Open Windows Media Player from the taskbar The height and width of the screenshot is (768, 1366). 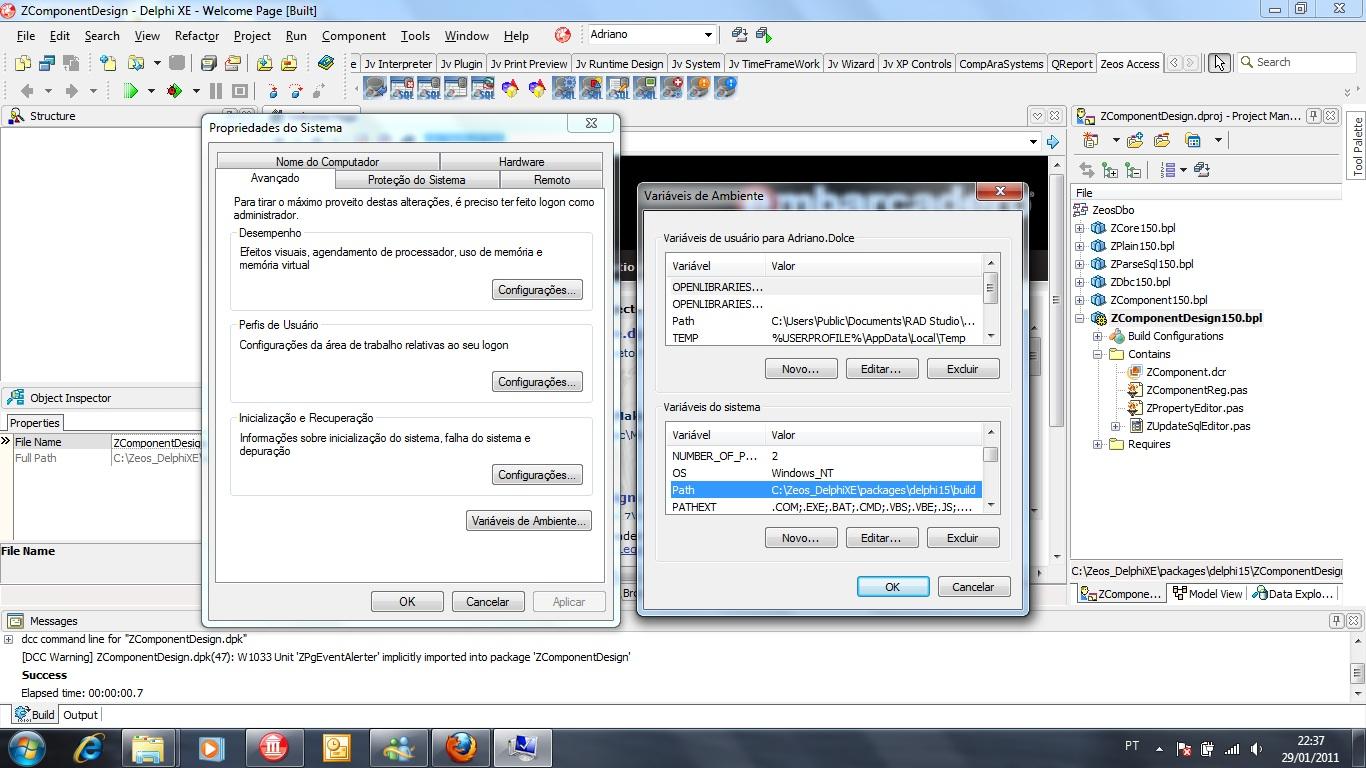pos(211,748)
